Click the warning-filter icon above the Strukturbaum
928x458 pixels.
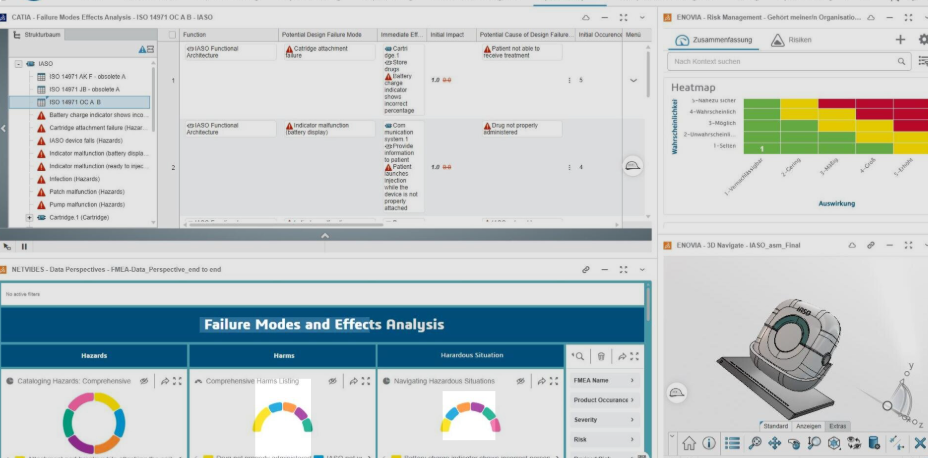pyautogui.click(x=141, y=50)
